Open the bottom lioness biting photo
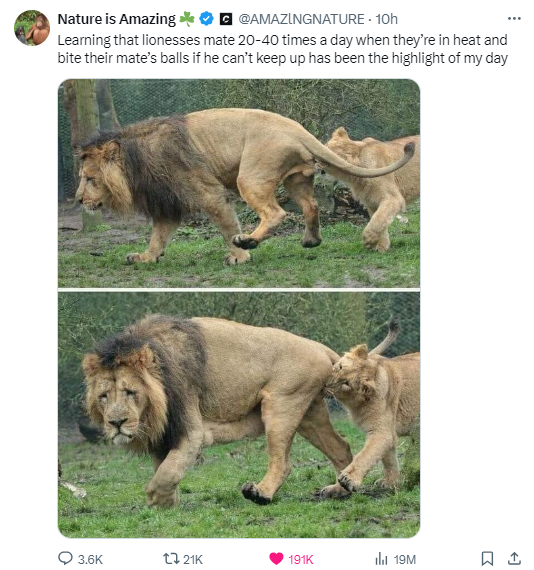Viewport: 534px width, 570px height. (x=239, y=415)
